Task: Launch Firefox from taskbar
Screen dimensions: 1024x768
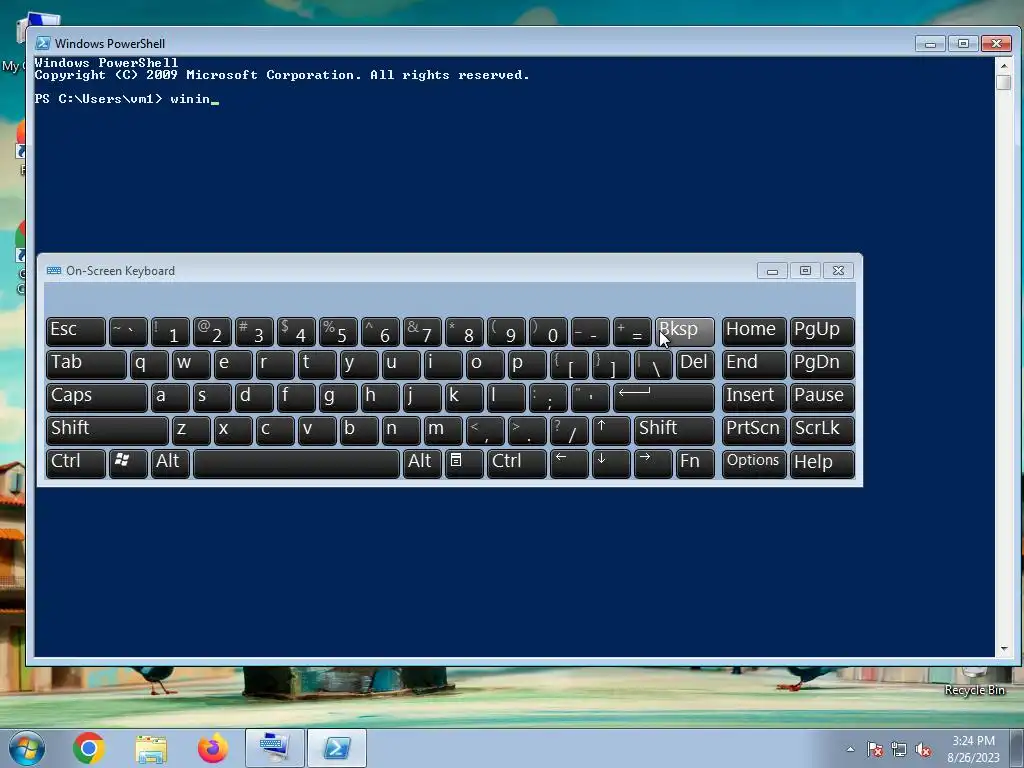Action: 213,748
